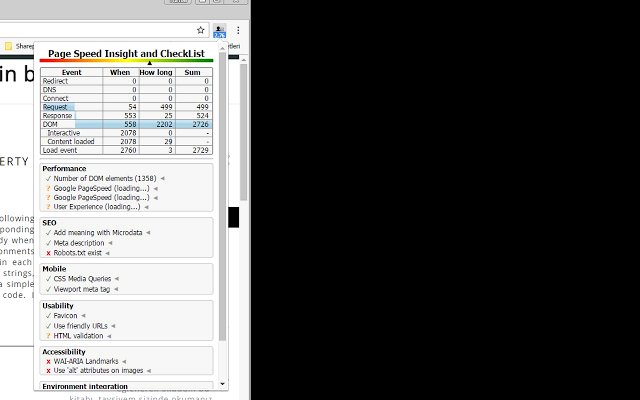
Task: Click the Content loaded row label
Action: click(71, 142)
